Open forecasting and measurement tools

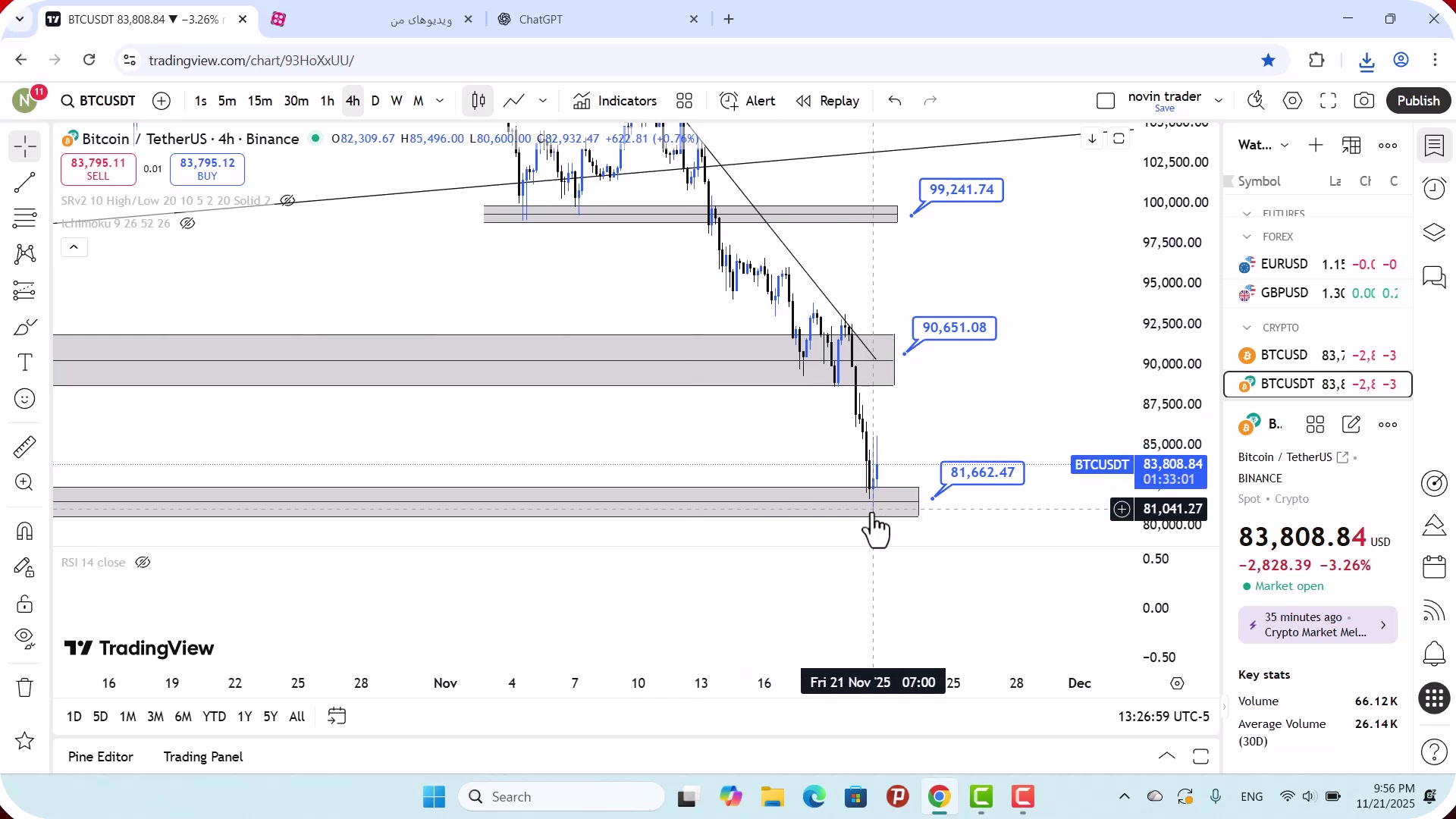pyautogui.click(x=25, y=290)
